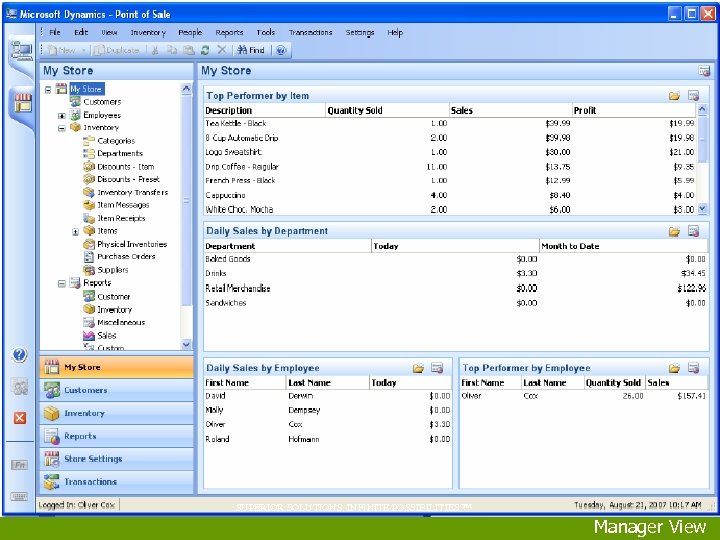Collapse the Inventory tree node

[62, 128]
